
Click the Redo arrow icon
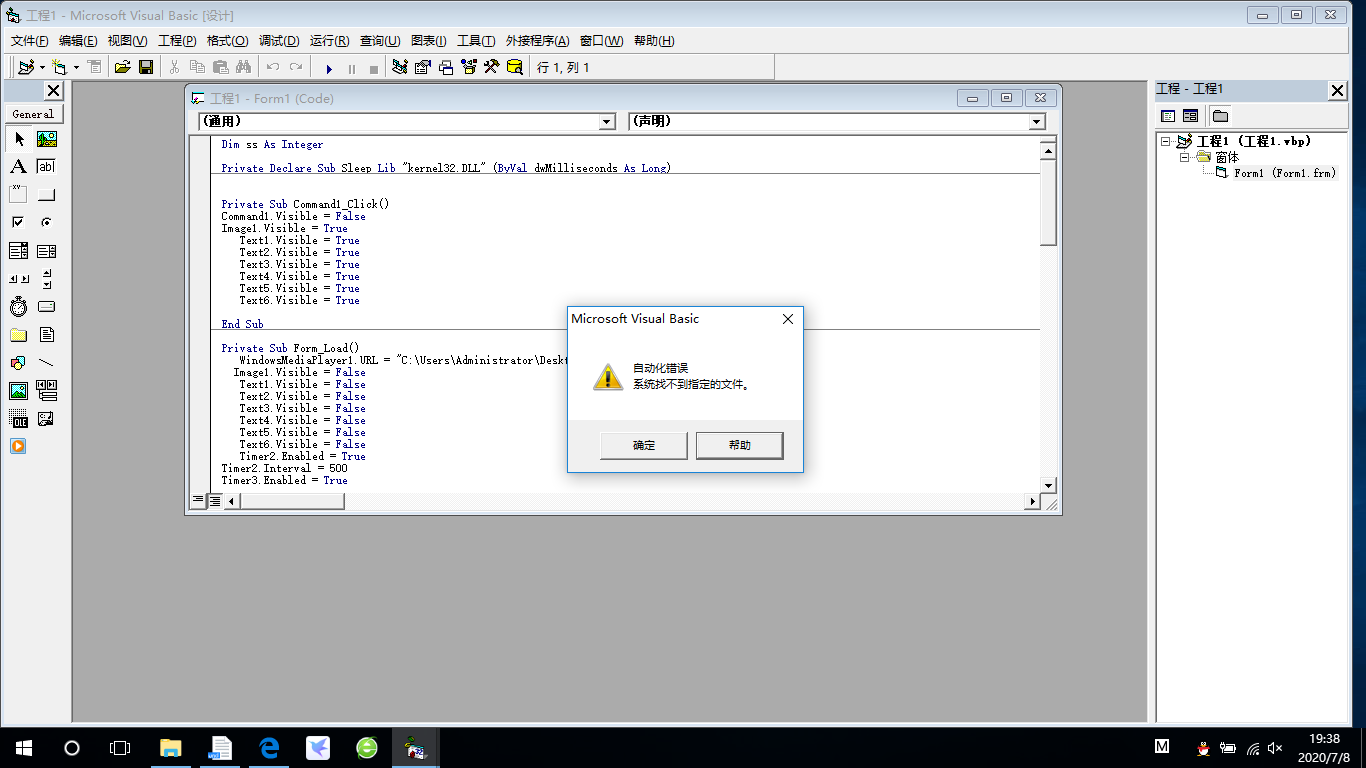point(295,67)
